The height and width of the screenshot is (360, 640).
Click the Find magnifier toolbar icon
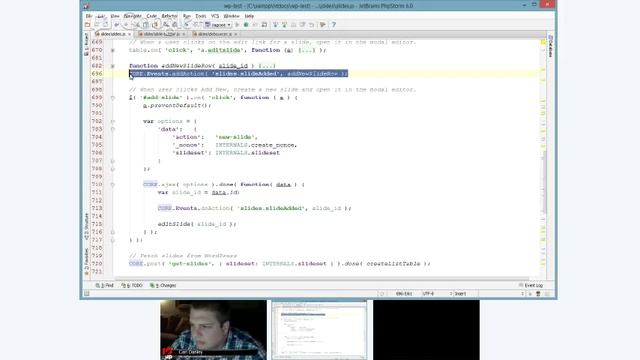point(166,25)
